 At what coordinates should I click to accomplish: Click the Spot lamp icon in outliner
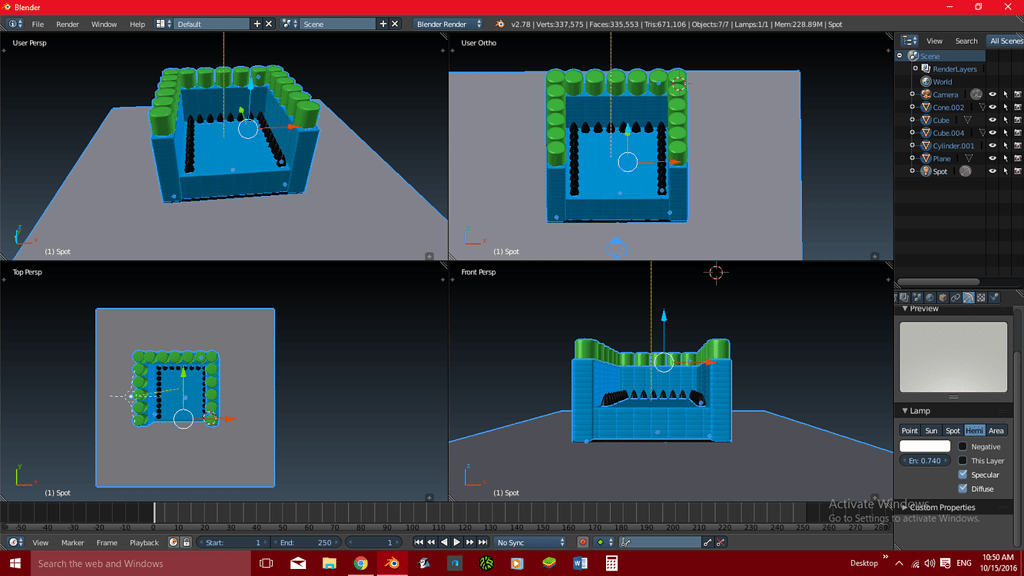click(925, 172)
